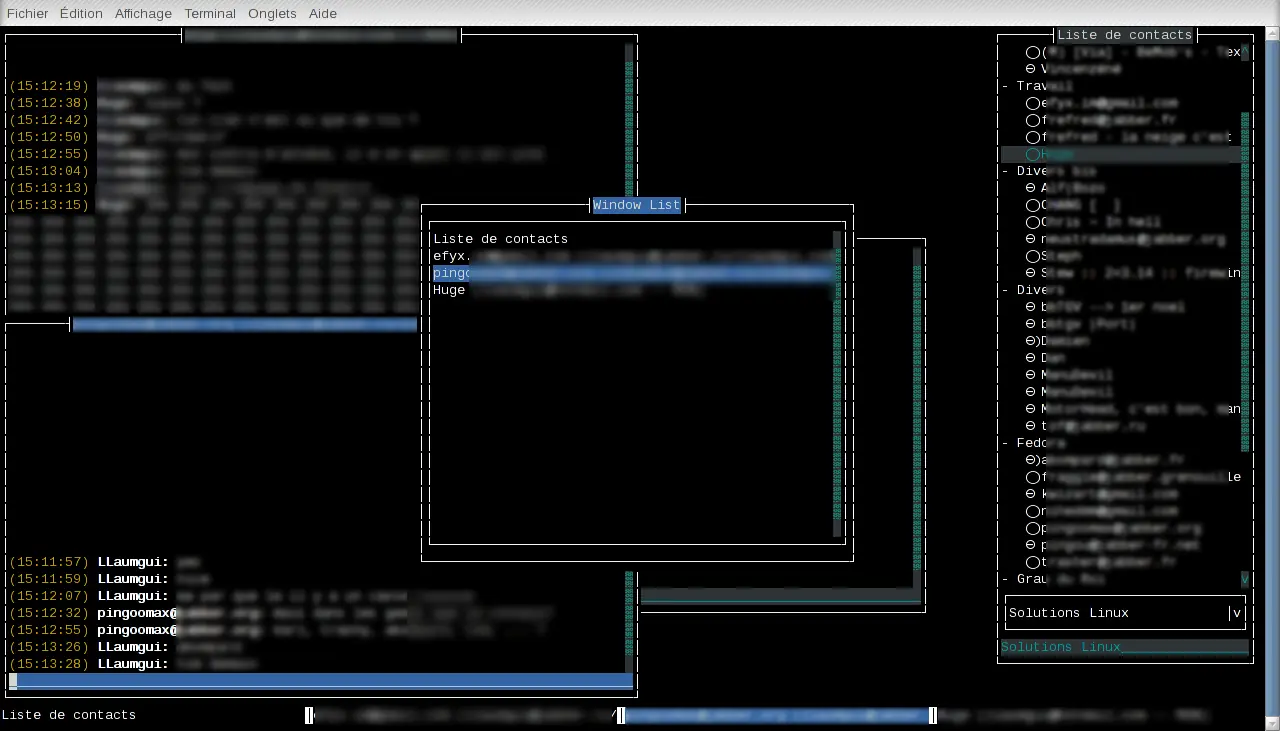Click status icon of Damien contact

[1031, 341]
